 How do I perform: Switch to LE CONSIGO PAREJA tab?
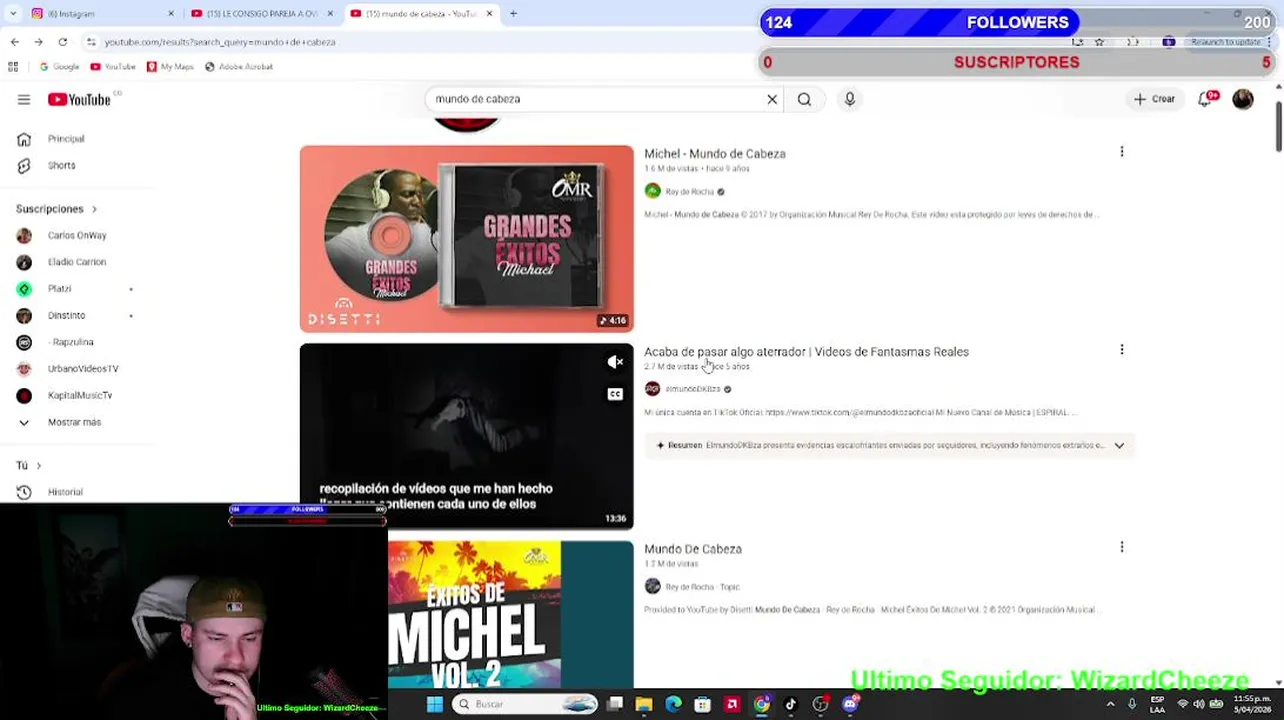pyautogui.click(x=260, y=14)
